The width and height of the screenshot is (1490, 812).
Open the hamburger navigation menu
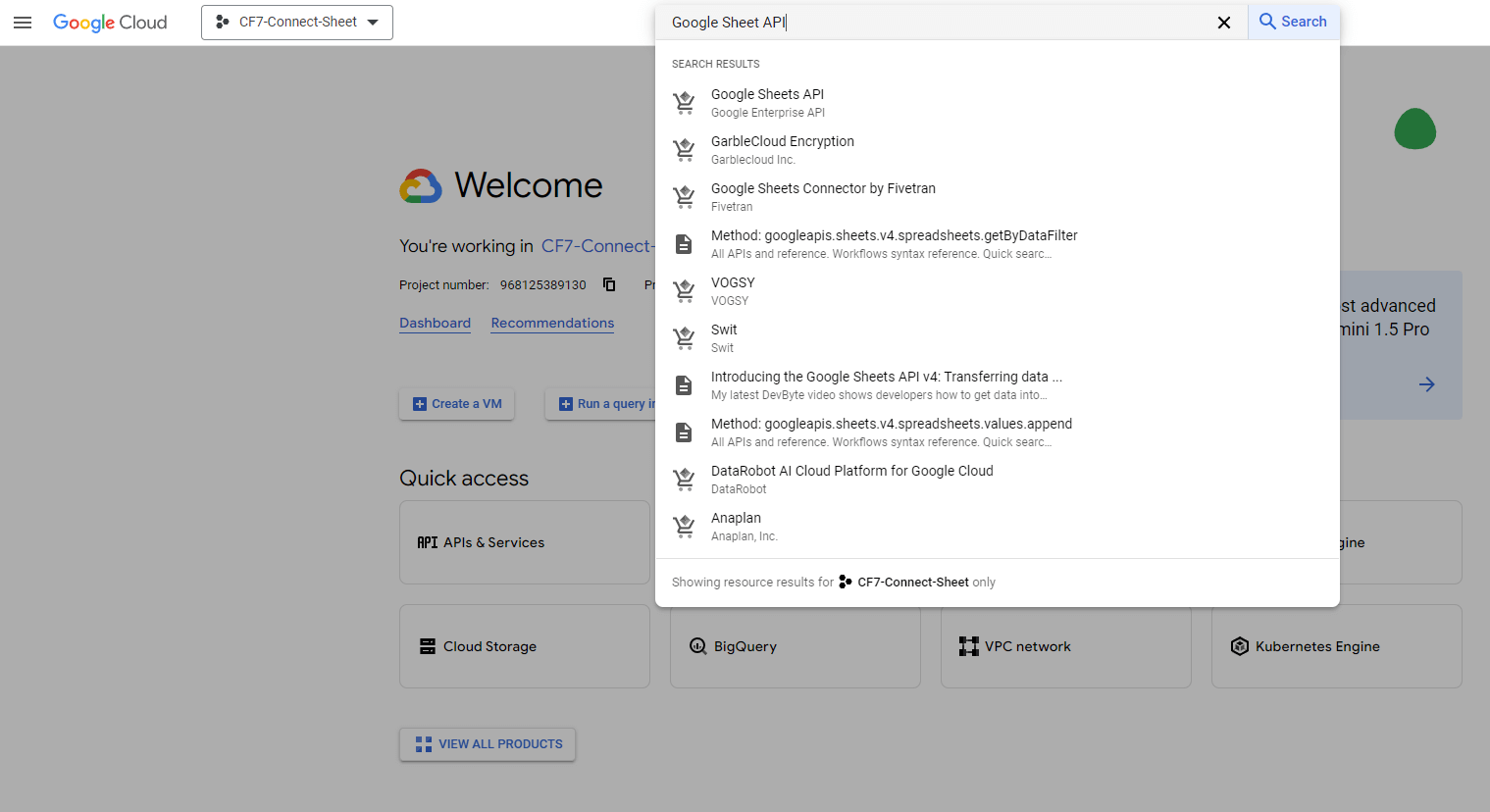coord(23,23)
